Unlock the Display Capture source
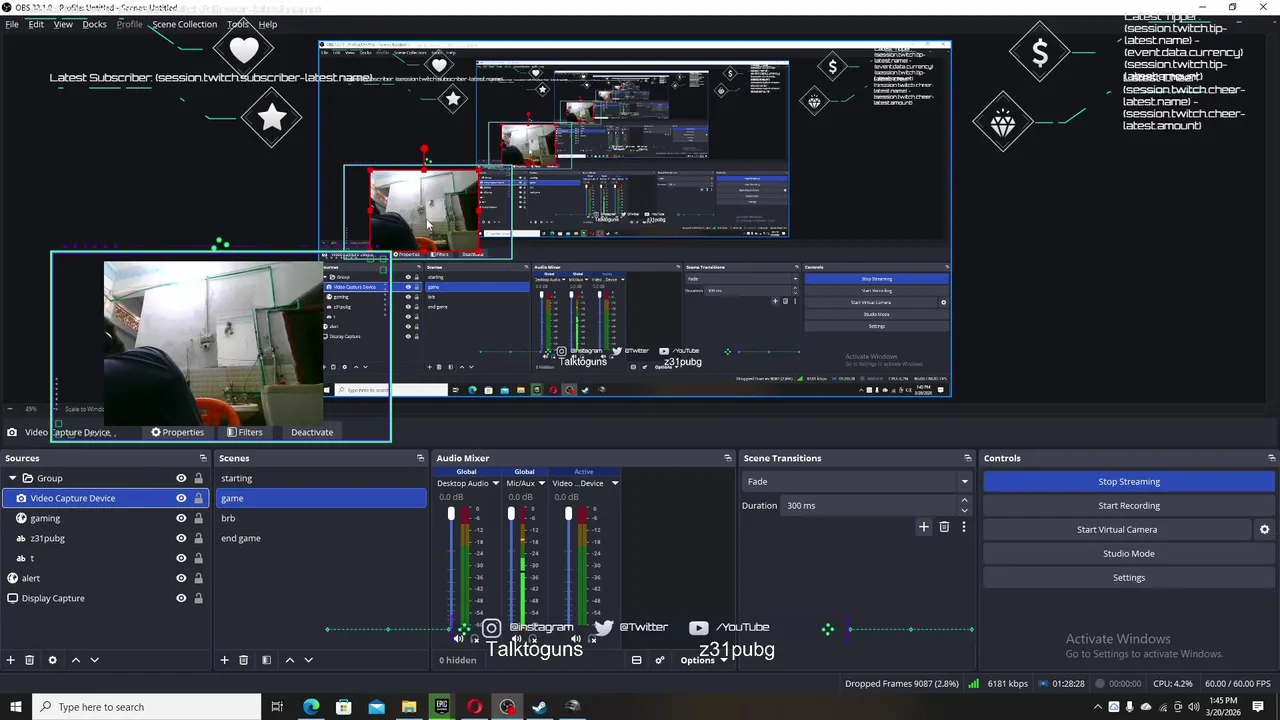1280x720 pixels. 198,598
